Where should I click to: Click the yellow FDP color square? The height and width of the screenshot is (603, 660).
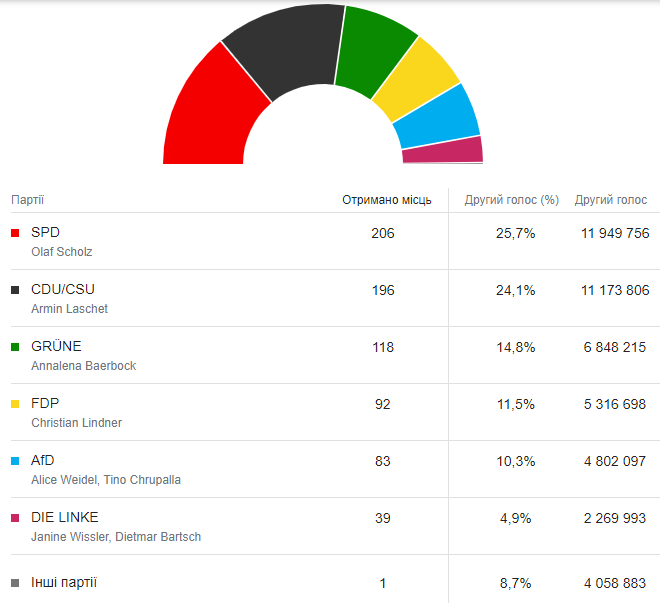tap(15, 404)
